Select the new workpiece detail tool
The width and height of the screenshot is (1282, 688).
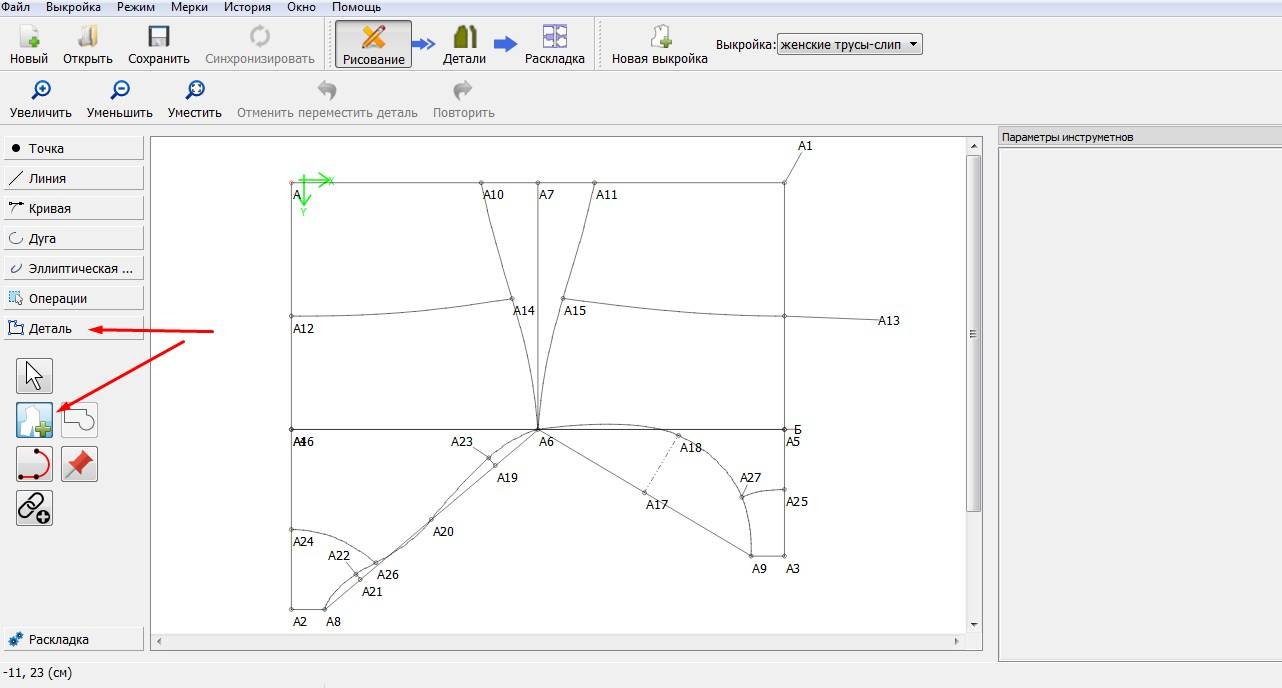(35, 420)
